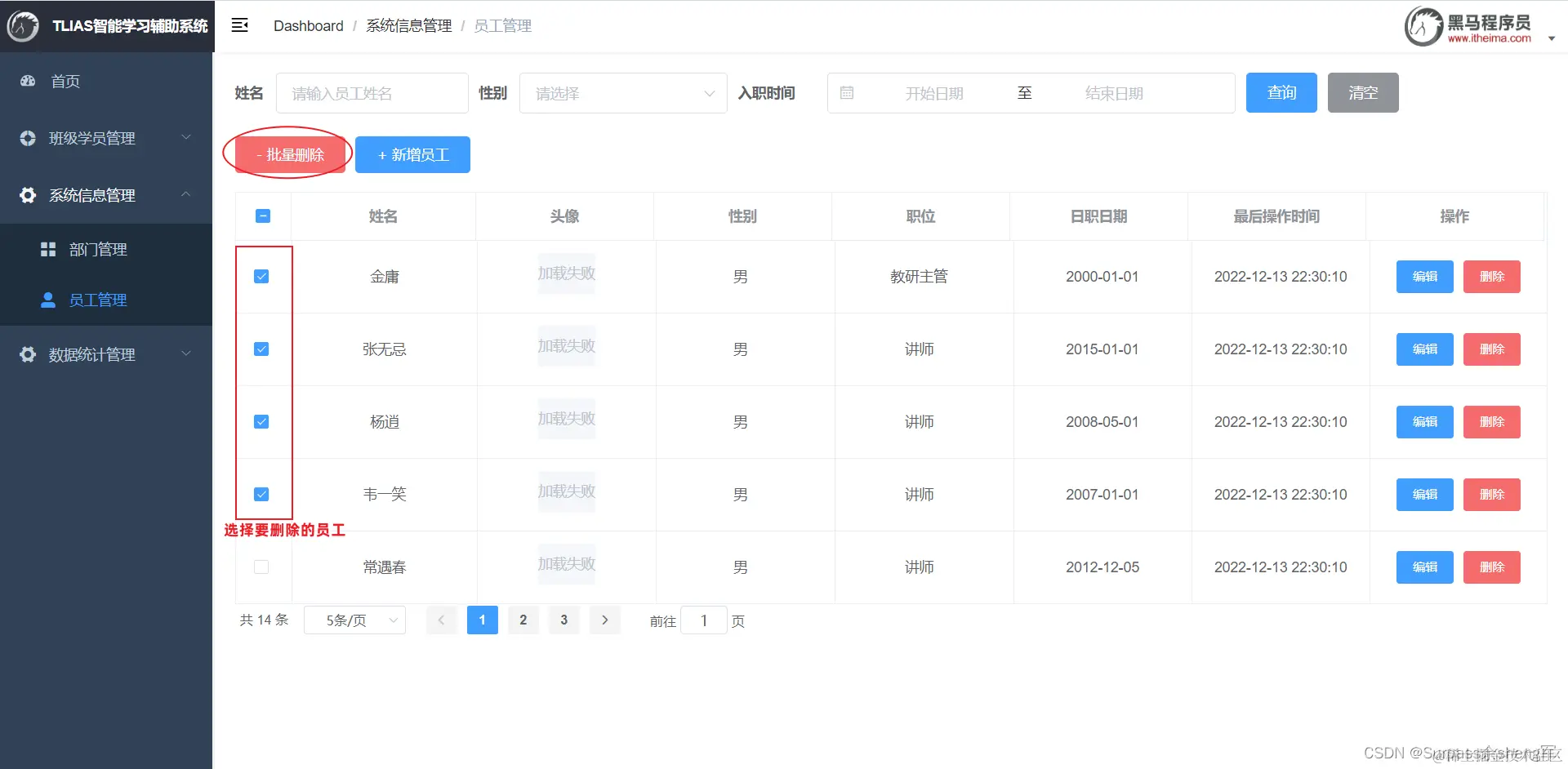Toggle the select-all header checkbox
Screen dimensions: 1568x769
coord(263,216)
